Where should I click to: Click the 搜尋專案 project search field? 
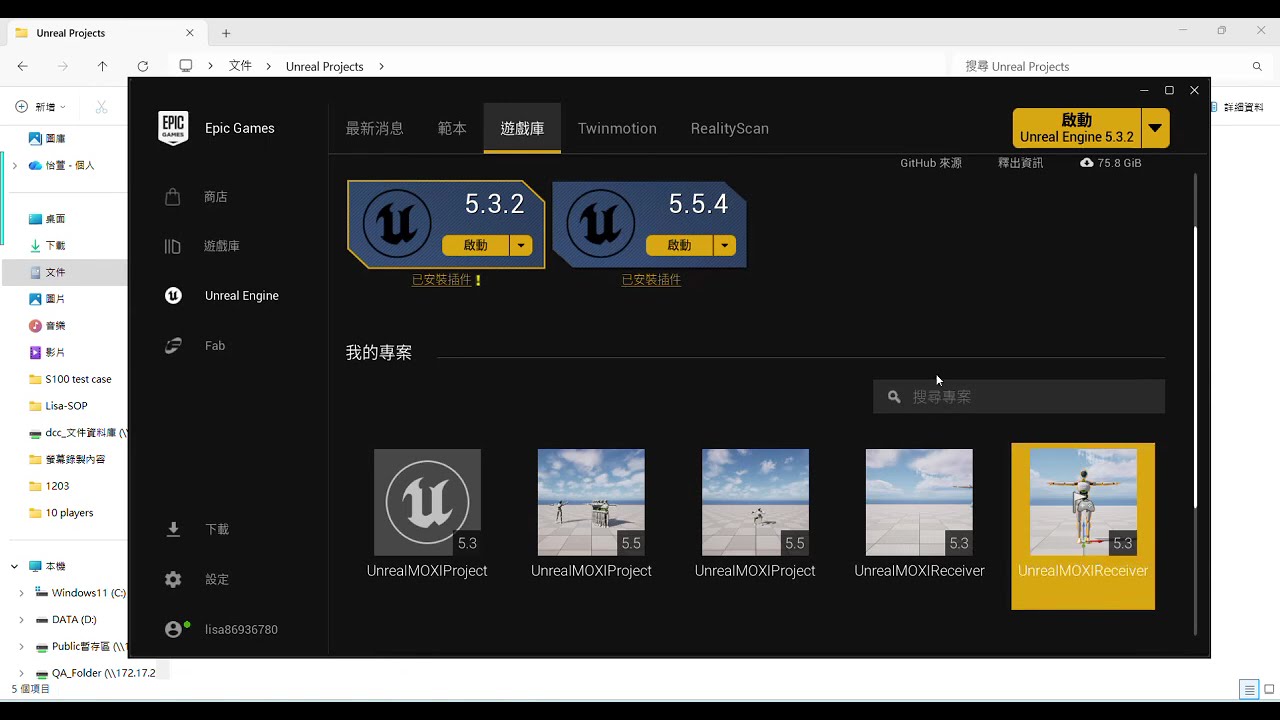pos(1019,397)
